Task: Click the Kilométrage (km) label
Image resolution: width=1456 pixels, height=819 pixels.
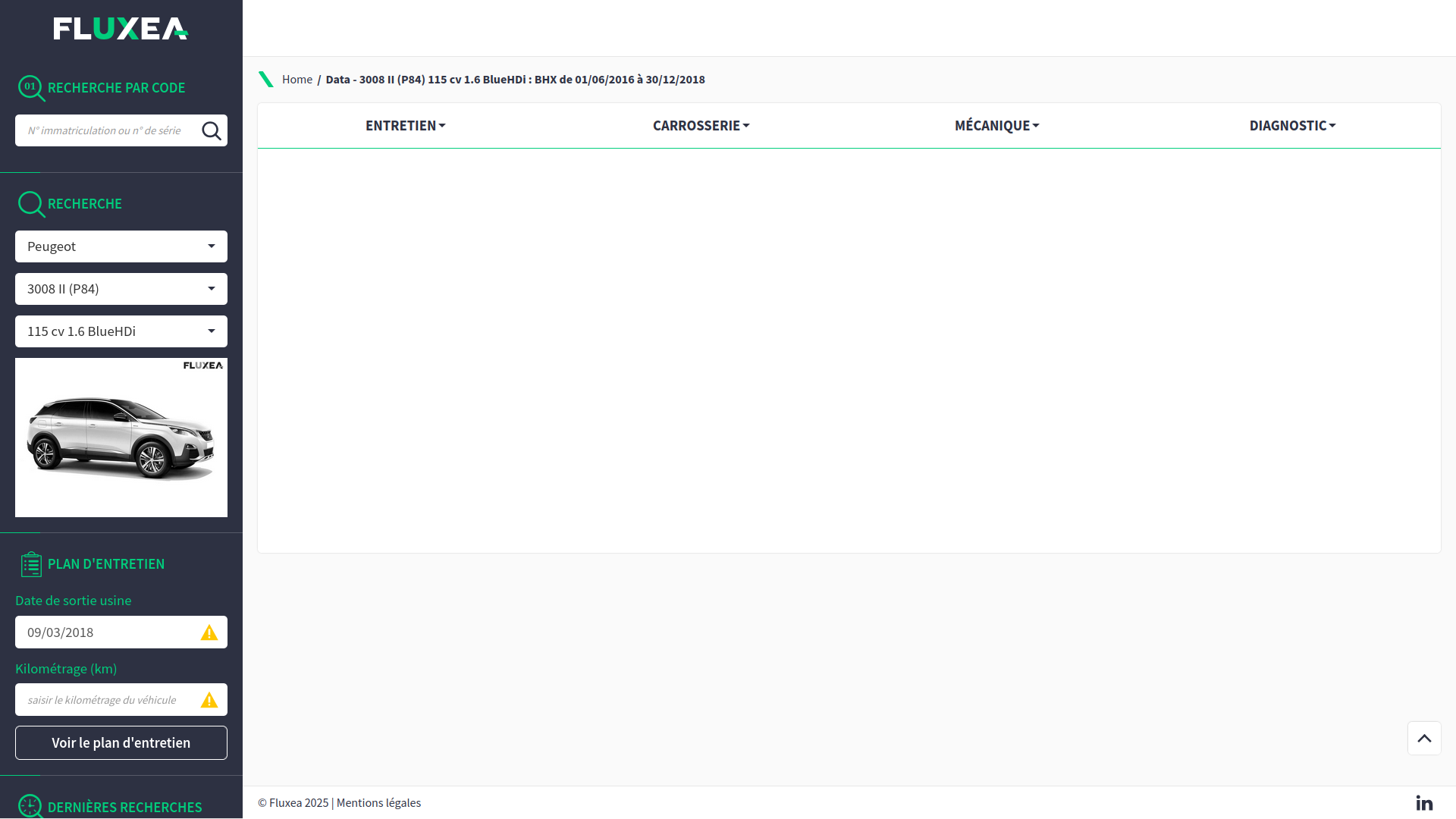Action: pos(66,669)
